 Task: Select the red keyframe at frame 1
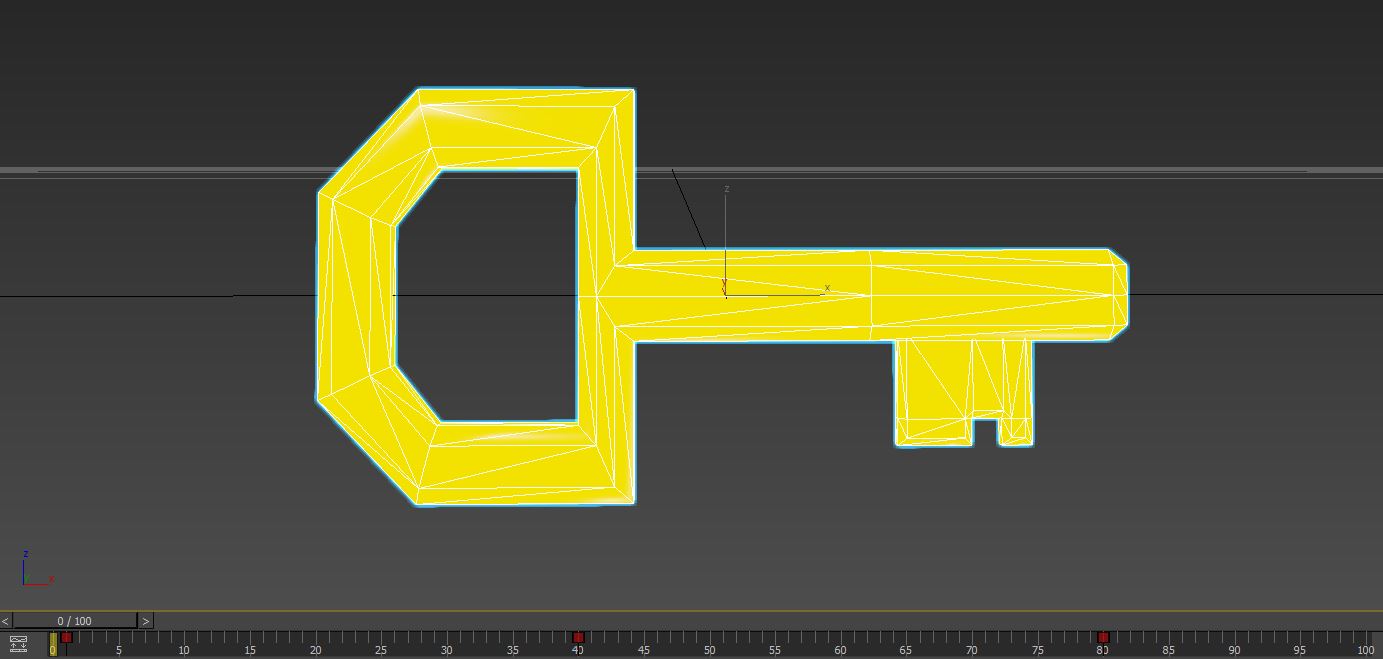(x=66, y=637)
